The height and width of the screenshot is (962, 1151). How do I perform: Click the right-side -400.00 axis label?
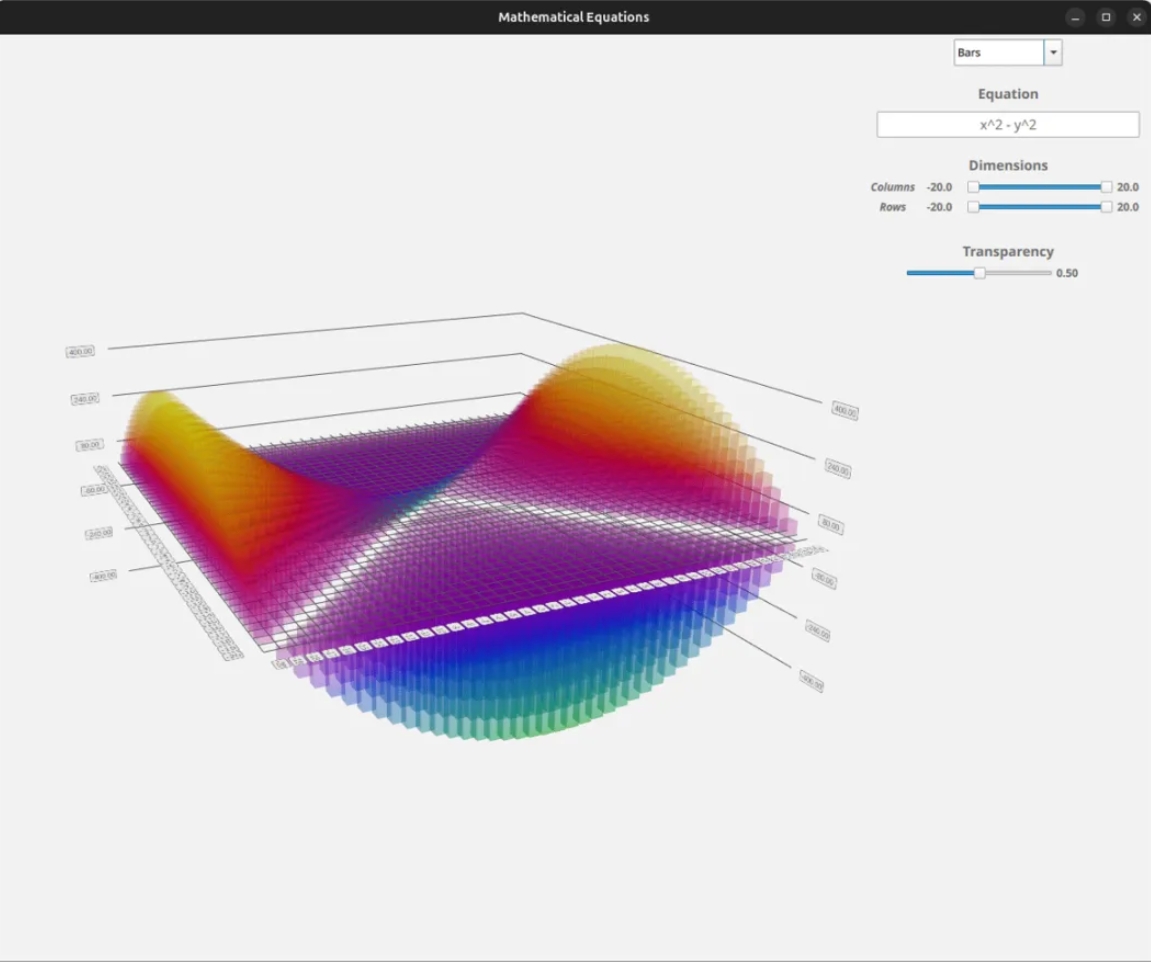pyautogui.click(x=811, y=683)
